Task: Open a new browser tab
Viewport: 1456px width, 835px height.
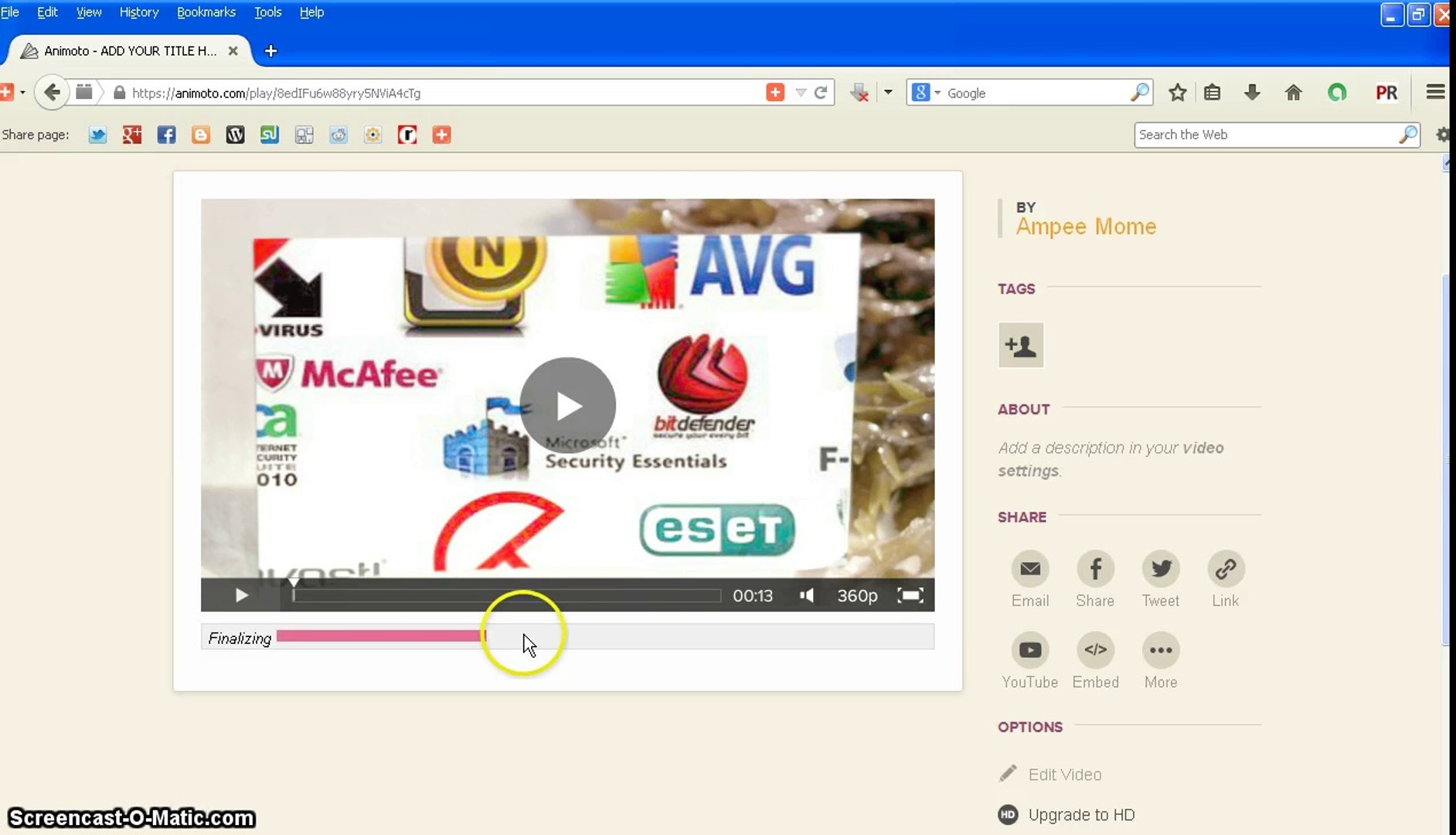Action: click(x=270, y=51)
